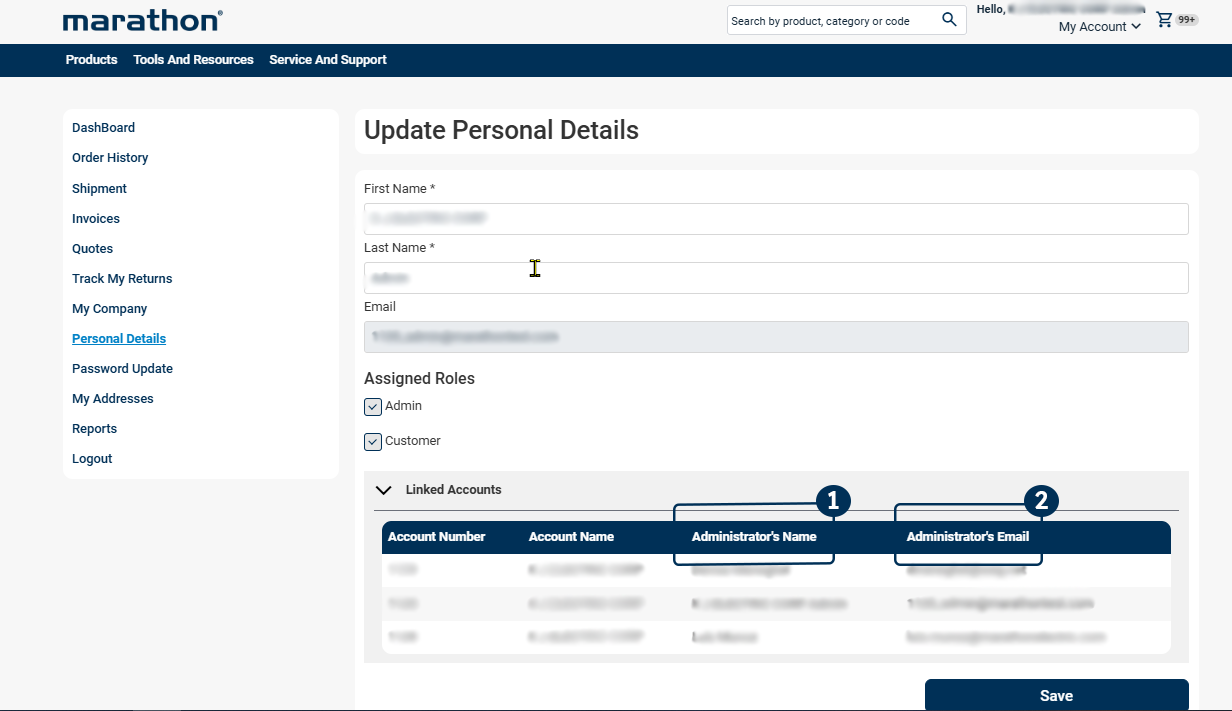The height and width of the screenshot is (711, 1232).
Task: Click Logout in the sidebar
Action: pyautogui.click(x=92, y=459)
